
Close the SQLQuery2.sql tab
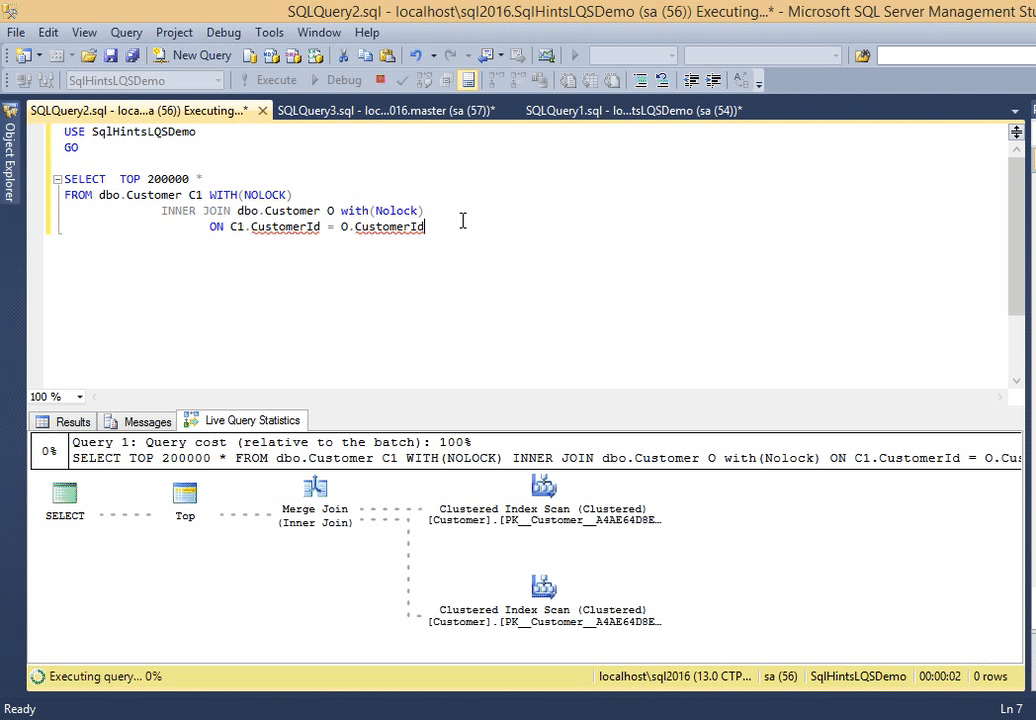click(262, 110)
